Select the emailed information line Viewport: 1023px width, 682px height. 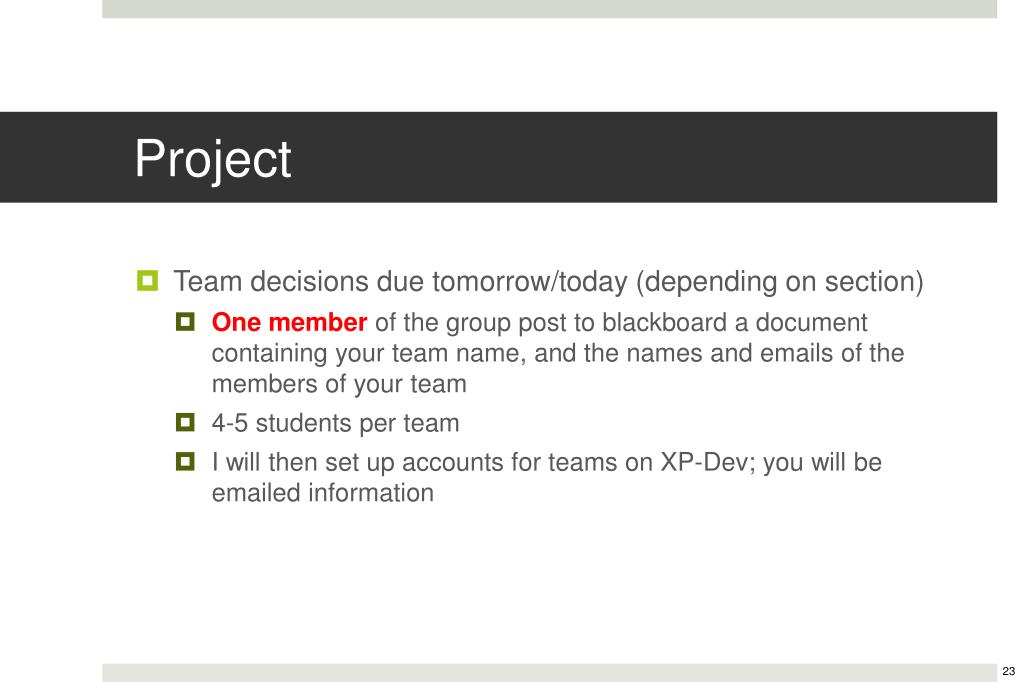coord(322,493)
